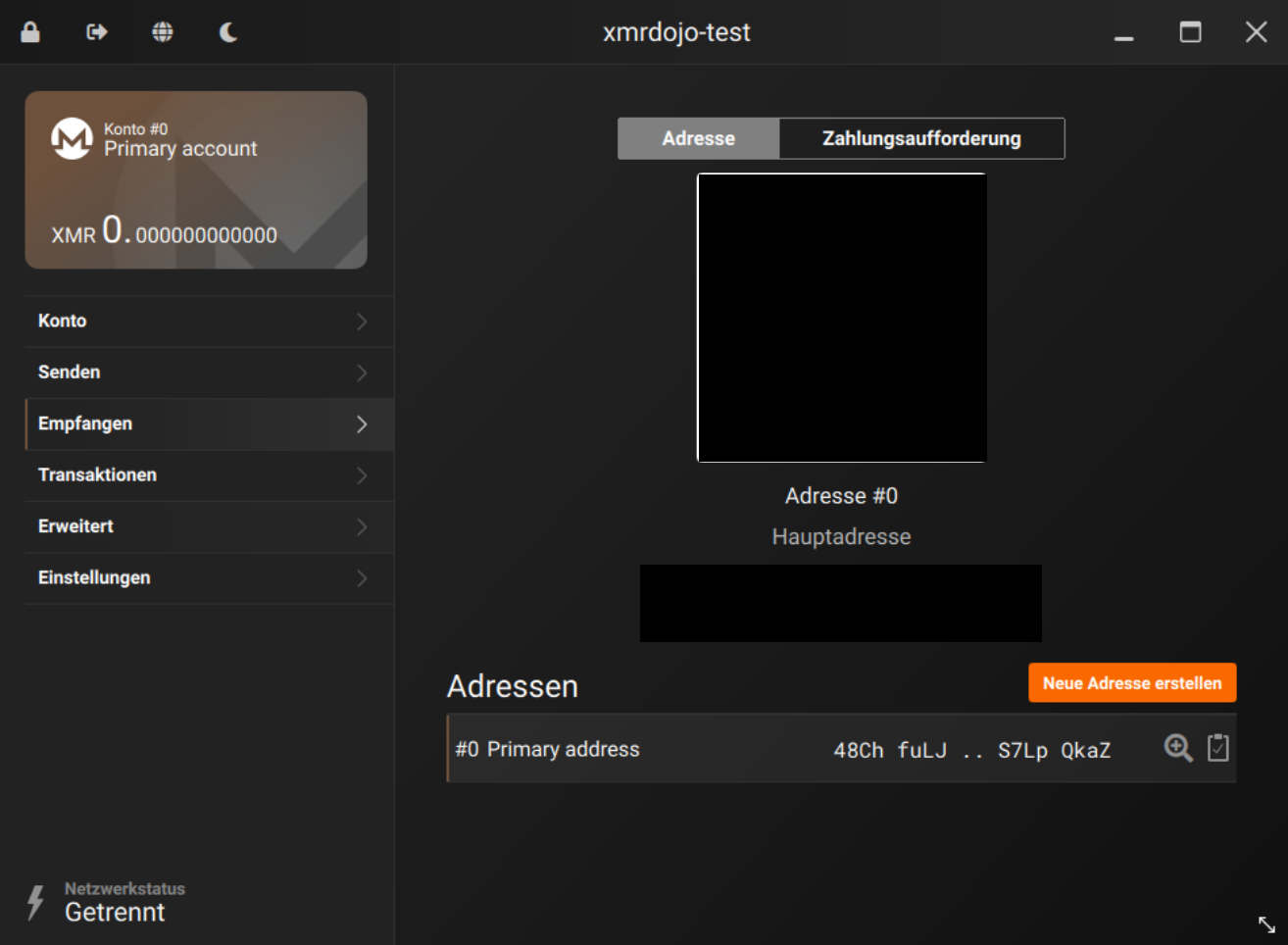Click the lightning bolt network status icon
The height and width of the screenshot is (945, 1288).
point(36,903)
